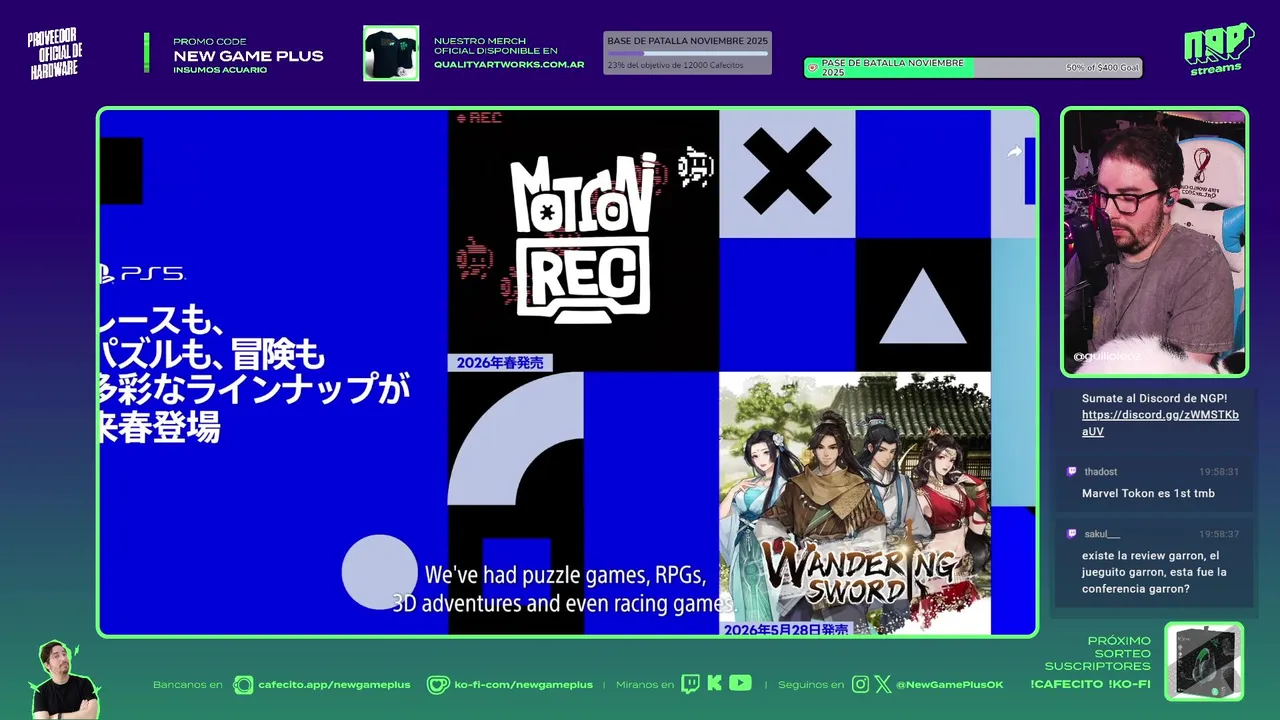Image resolution: width=1280 pixels, height=720 pixels.
Task: Click the Base de Batalla Noviembre progress bar
Action: pos(687,53)
